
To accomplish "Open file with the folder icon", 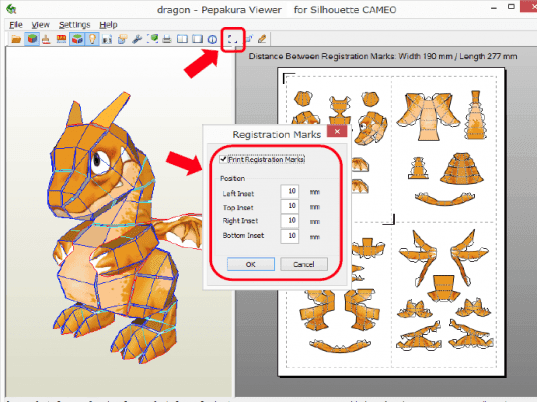I will pyautogui.click(x=16, y=39).
